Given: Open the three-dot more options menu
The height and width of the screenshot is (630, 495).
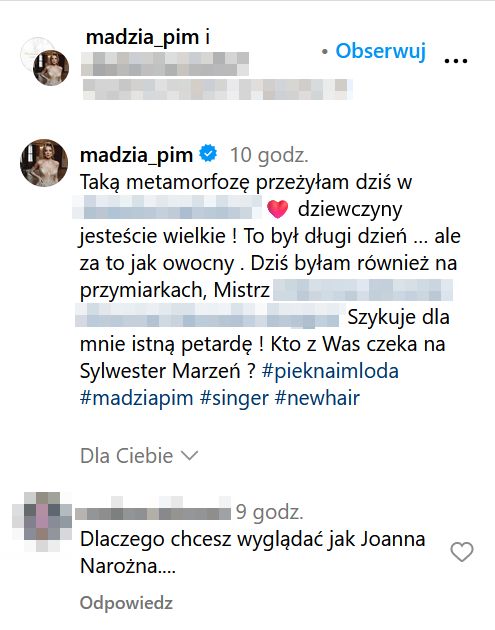Looking at the screenshot, I should 456,61.
